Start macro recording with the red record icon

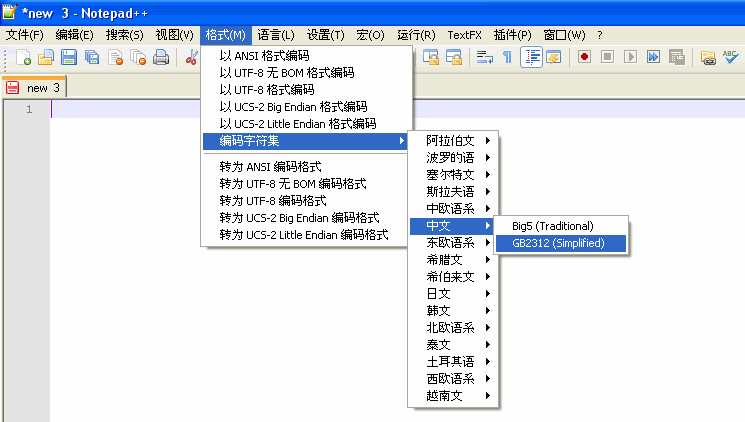coord(584,57)
